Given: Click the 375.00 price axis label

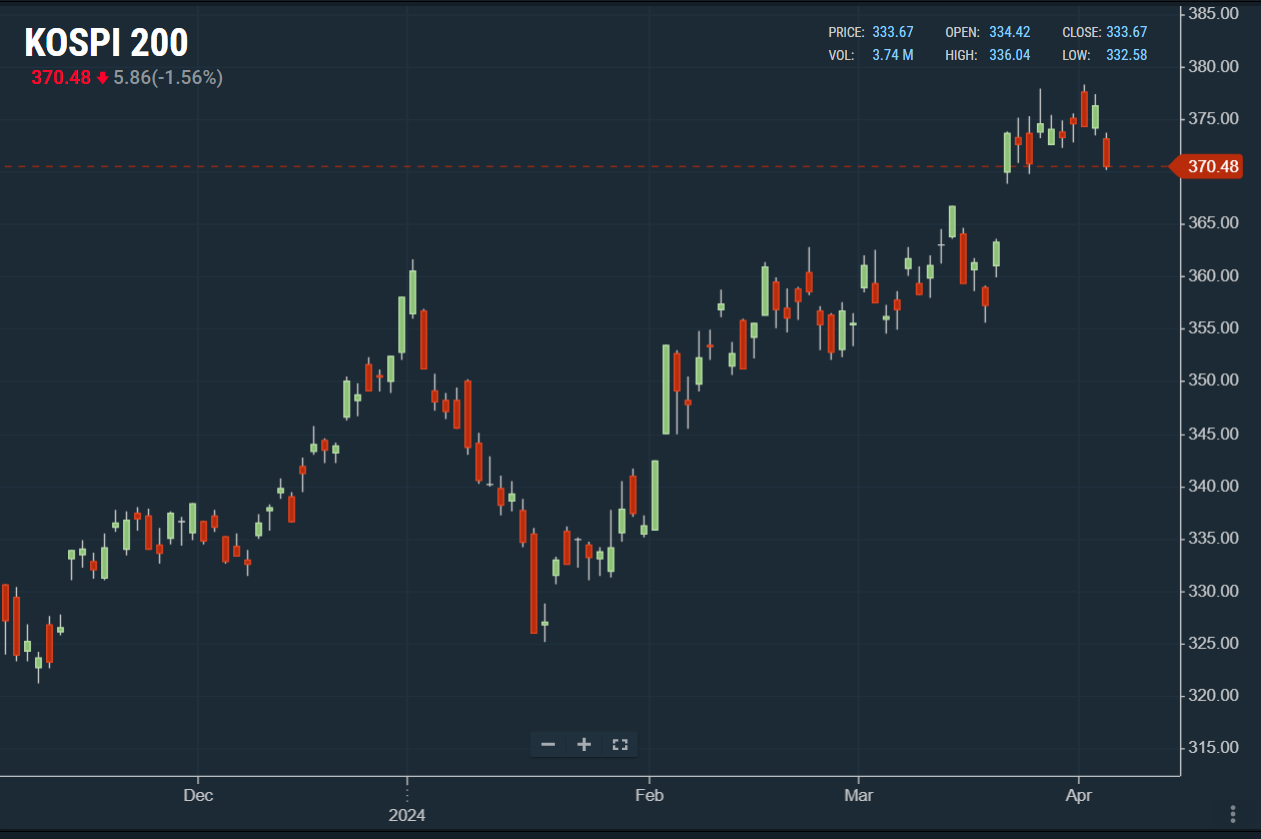Looking at the screenshot, I should click(1213, 119).
